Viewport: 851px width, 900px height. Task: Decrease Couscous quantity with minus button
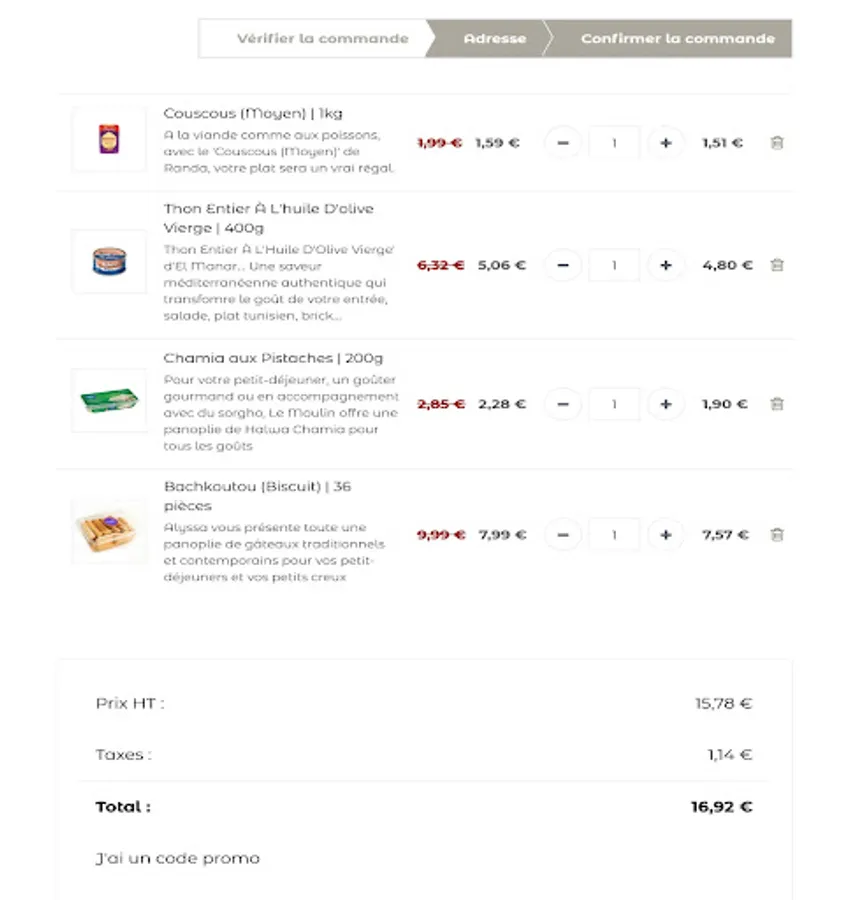tap(563, 143)
